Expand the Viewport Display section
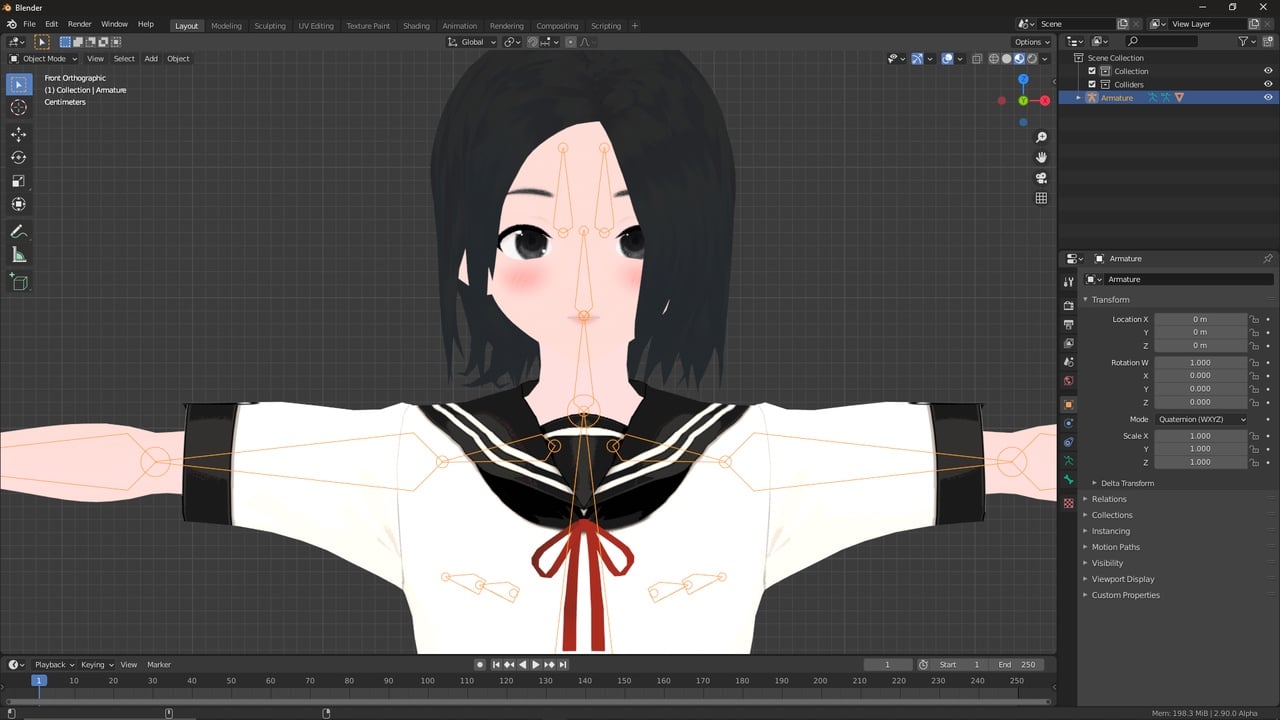The width and height of the screenshot is (1280, 720). [1122, 579]
